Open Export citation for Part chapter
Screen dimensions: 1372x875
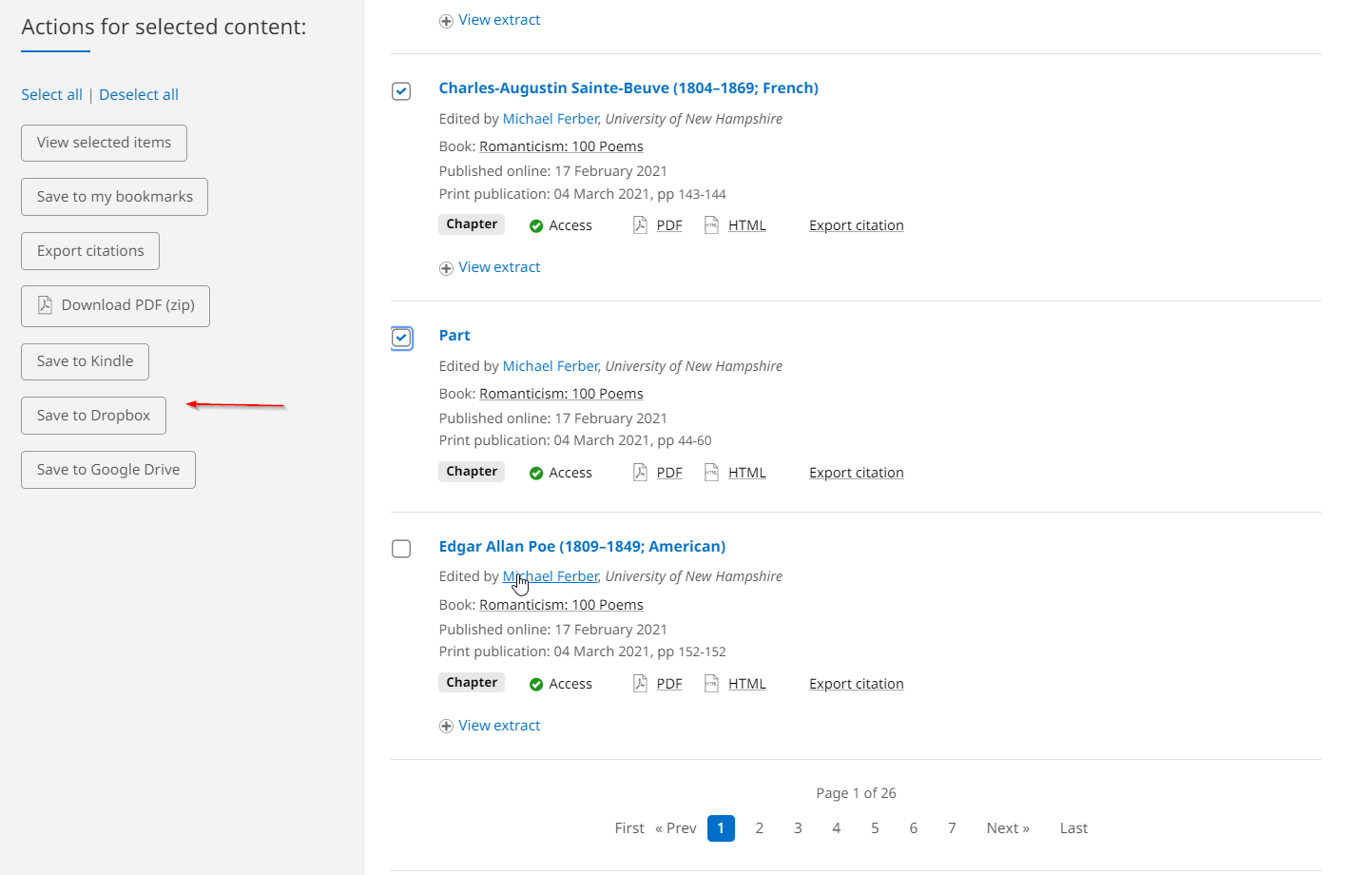click(x=856, y=473)
